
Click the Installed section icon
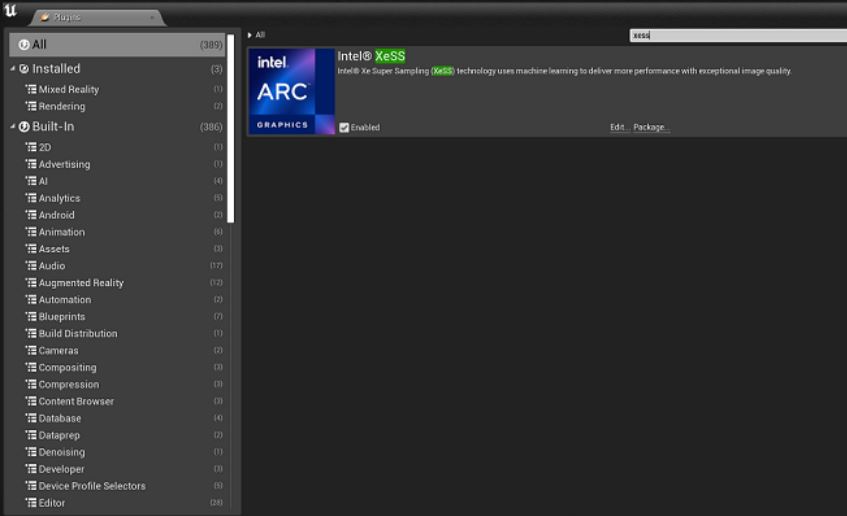(x=24, y=69)
